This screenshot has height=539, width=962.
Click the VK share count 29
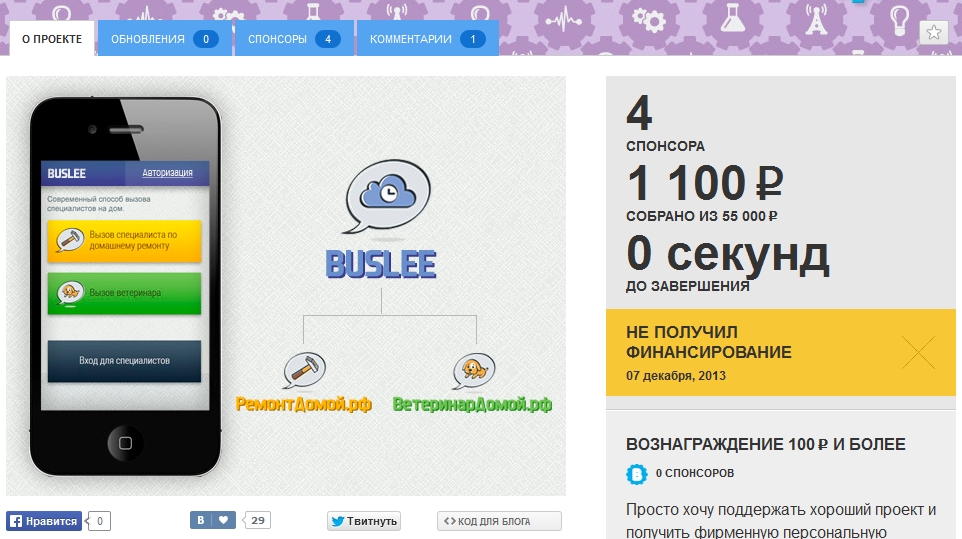(x=258, y=520)
